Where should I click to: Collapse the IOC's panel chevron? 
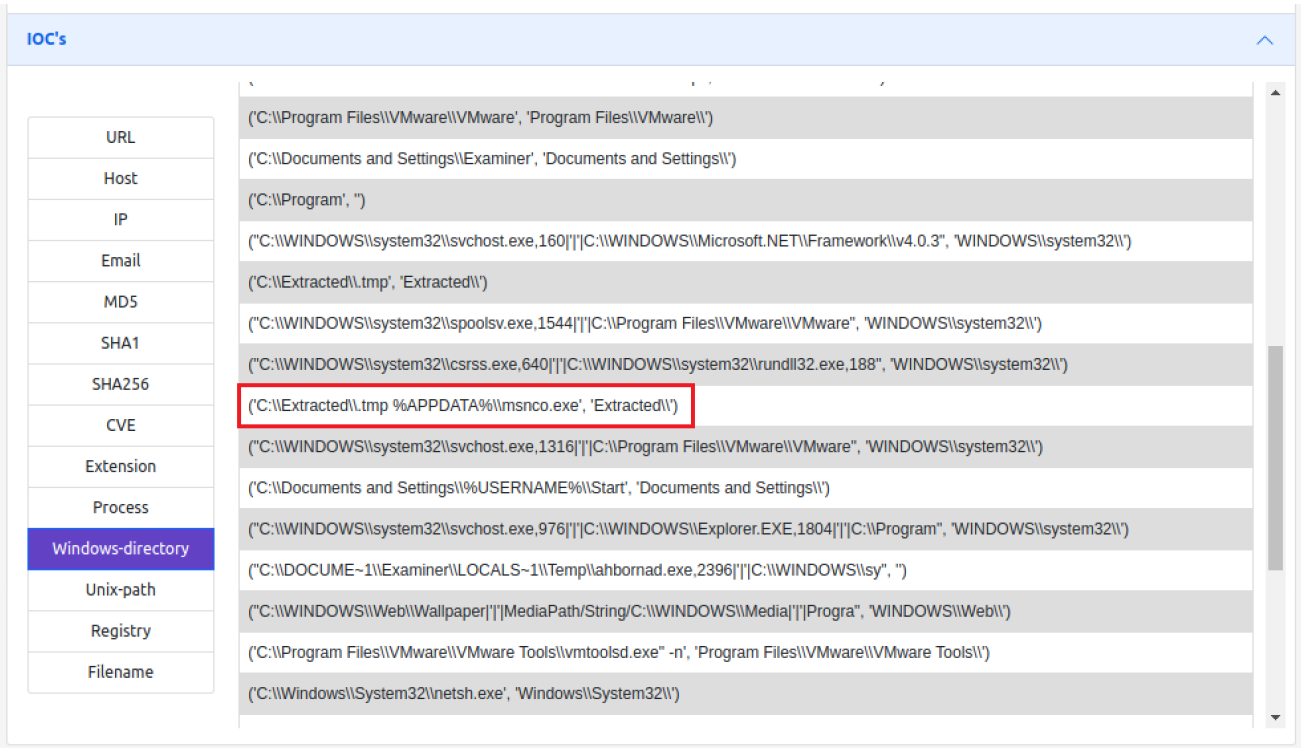[1264, 40]
